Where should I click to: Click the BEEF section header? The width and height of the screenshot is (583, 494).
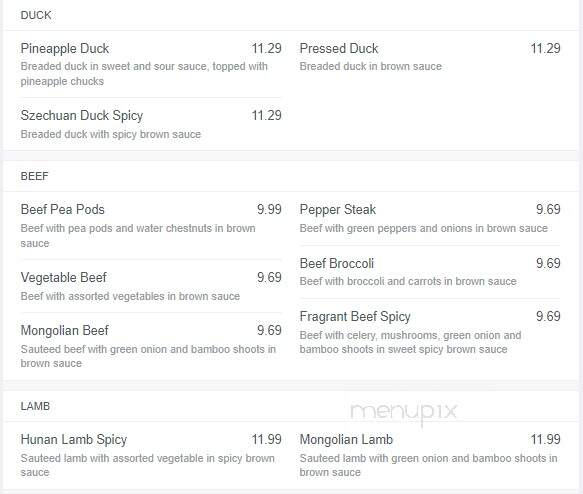pos(35,176)
